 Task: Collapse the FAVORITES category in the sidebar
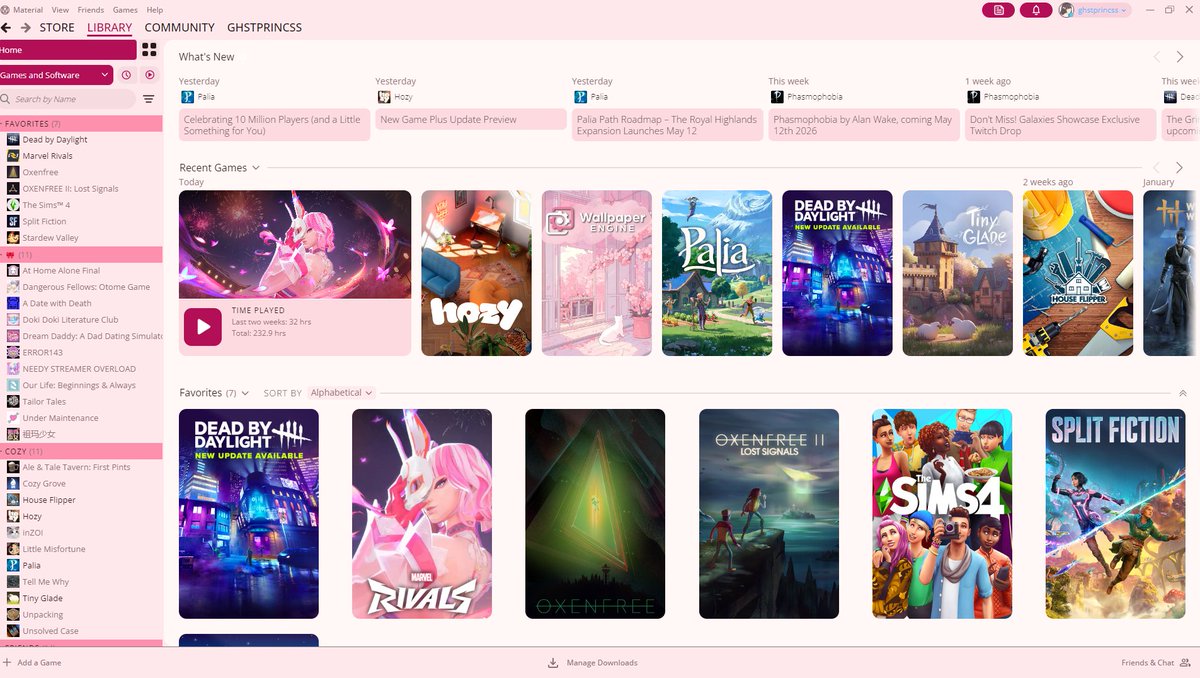81,123
